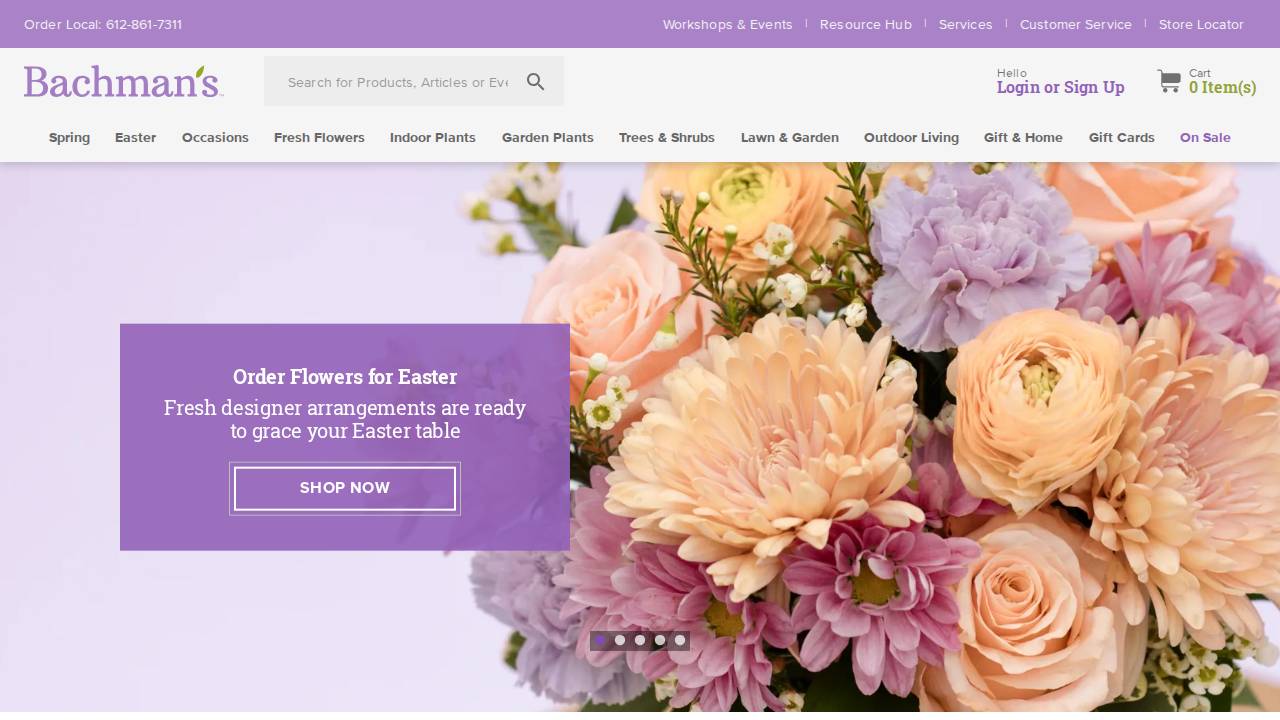Open the Trees & Shrubs dropdown

667,137
